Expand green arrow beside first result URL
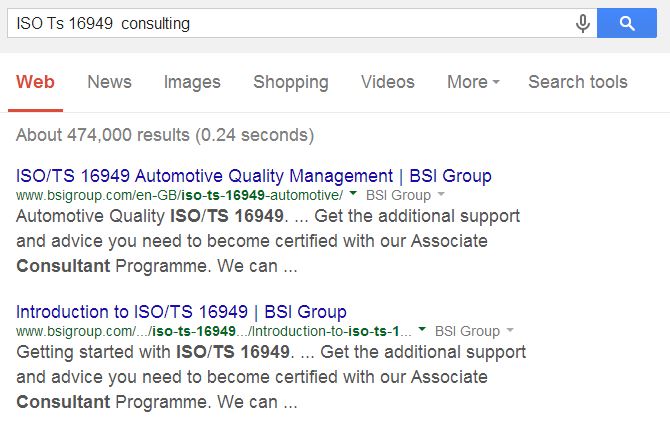The height and width of the screenshot is (423, 670). point(356,195)
